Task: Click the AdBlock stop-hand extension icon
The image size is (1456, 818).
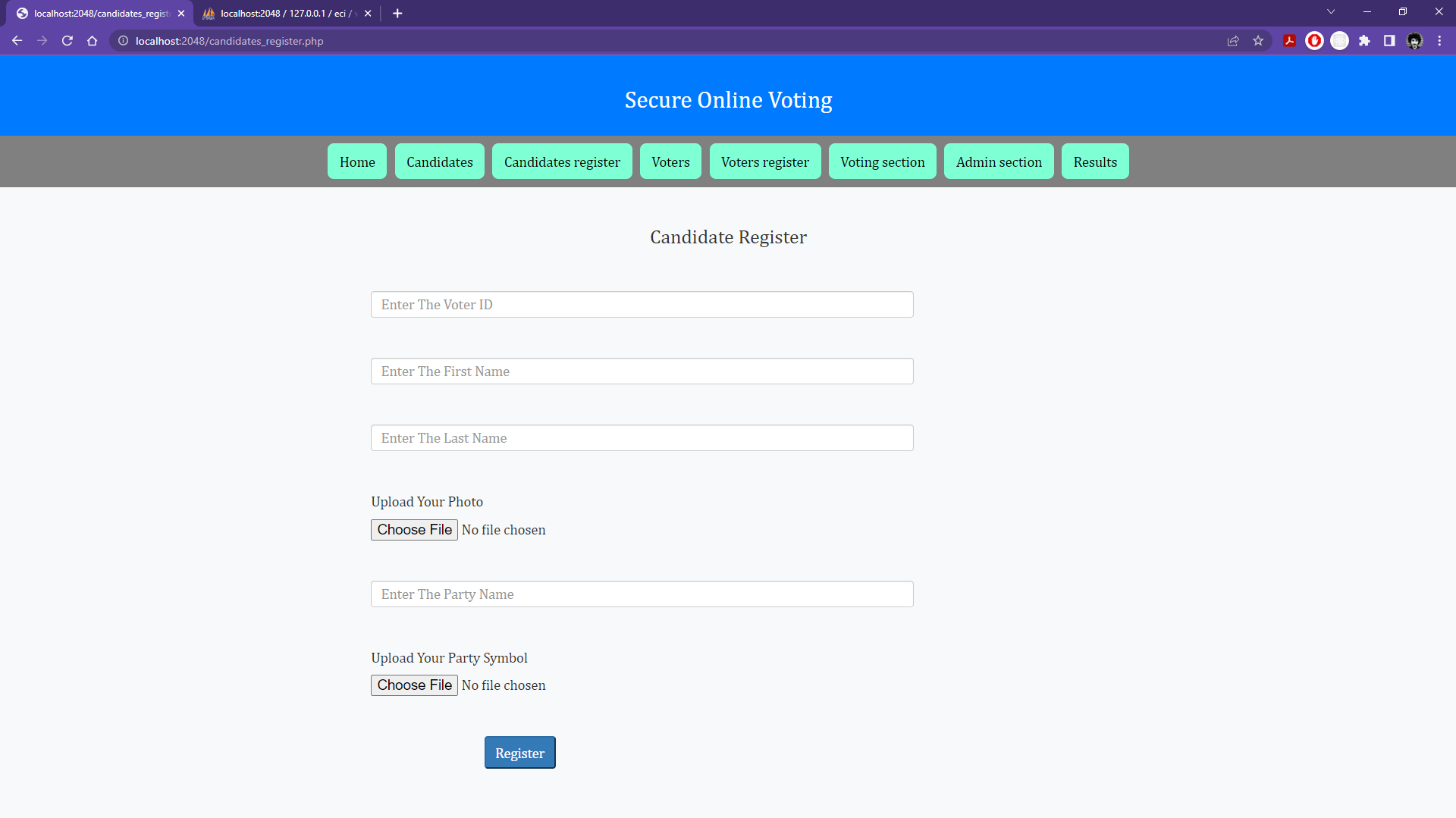Action: click(1314, 41)
